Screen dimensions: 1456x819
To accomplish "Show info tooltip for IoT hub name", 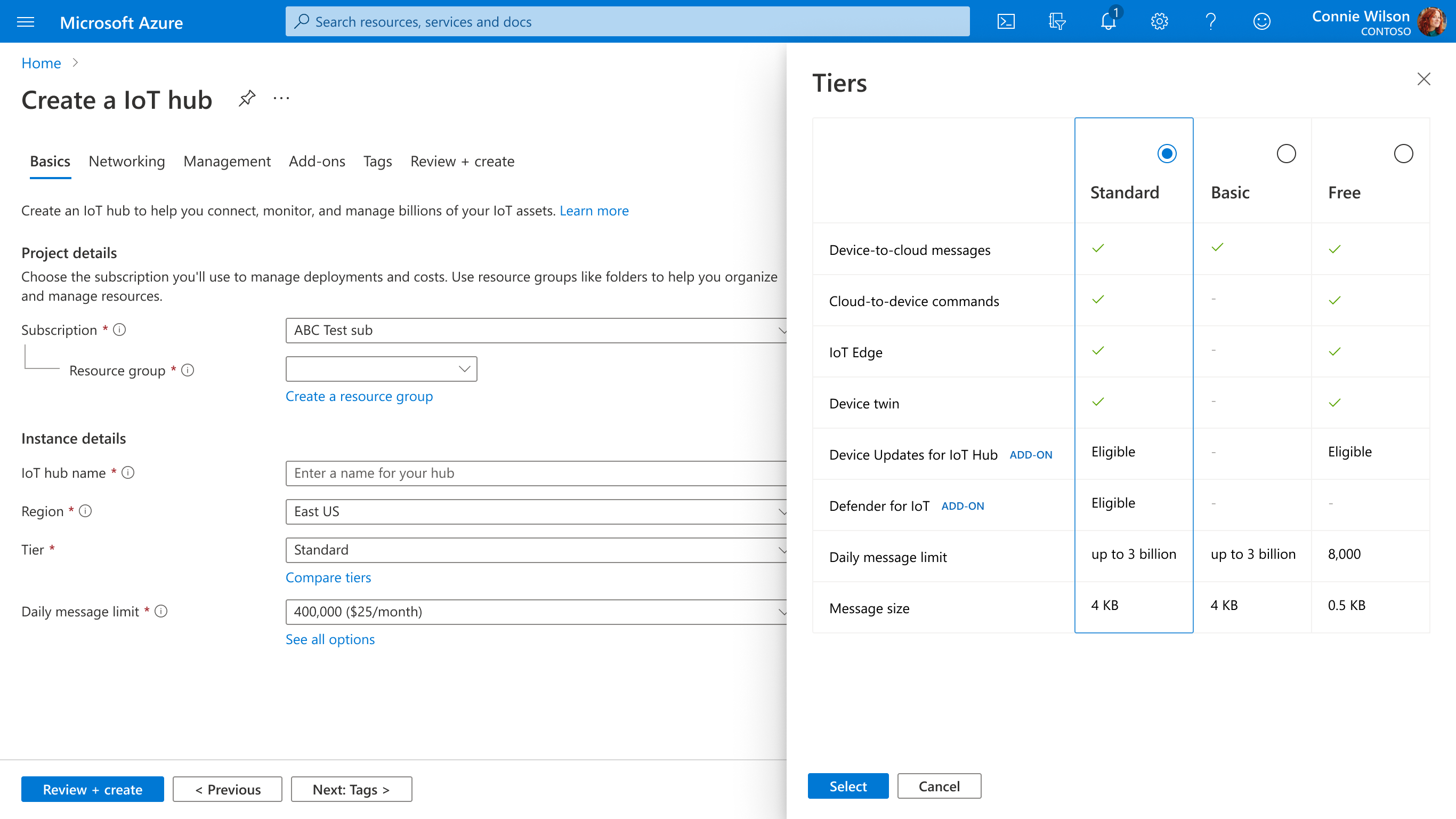I will (x=128, y=472).
